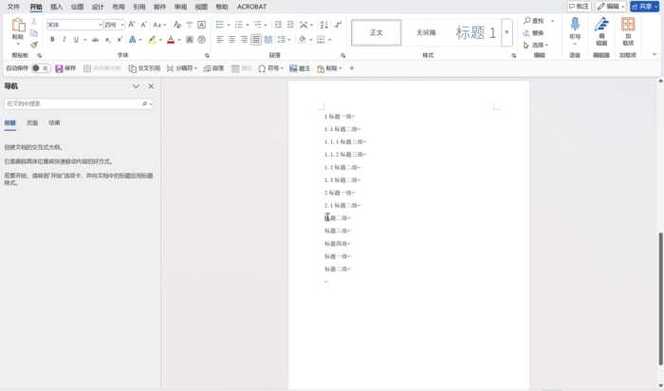
Task: Open the Select dropdown in the editing group
Action: coord(536,44)
